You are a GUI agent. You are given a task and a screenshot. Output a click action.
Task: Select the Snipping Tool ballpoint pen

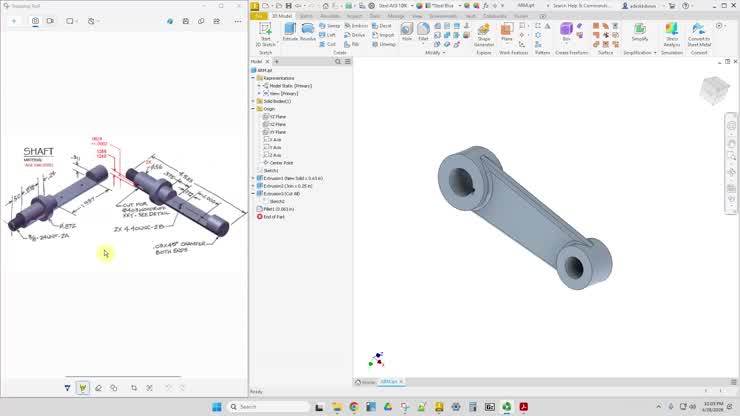tap(67, 388)
